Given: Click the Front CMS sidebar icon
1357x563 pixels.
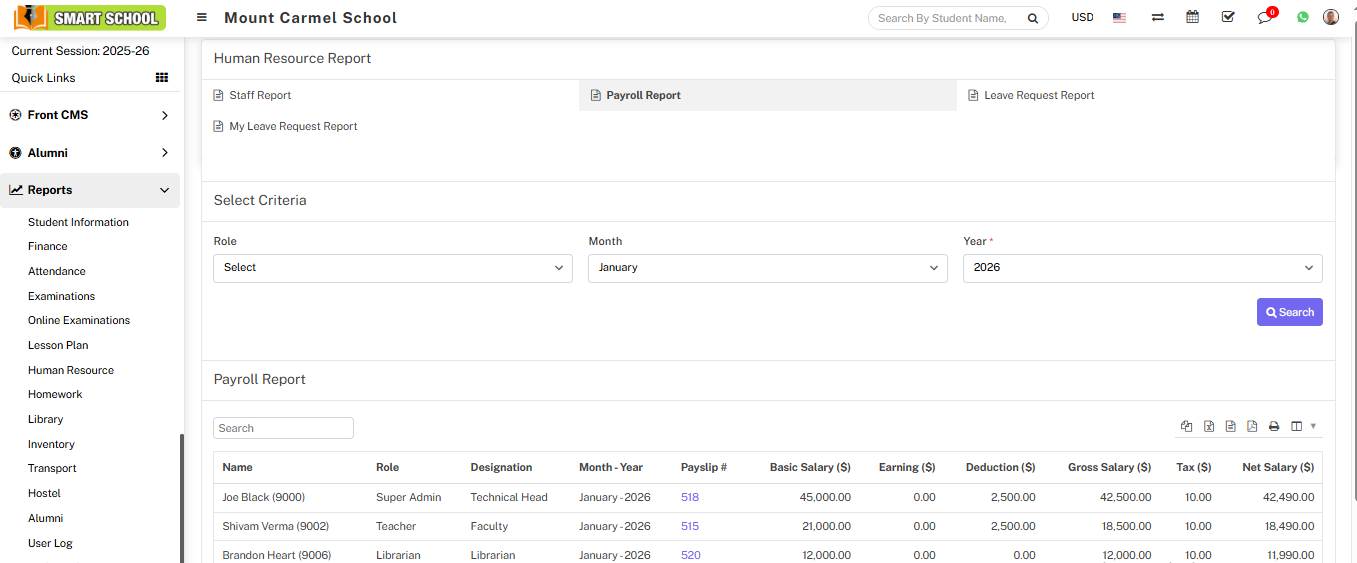Looking at the screenshot, I should coord(16,115).
